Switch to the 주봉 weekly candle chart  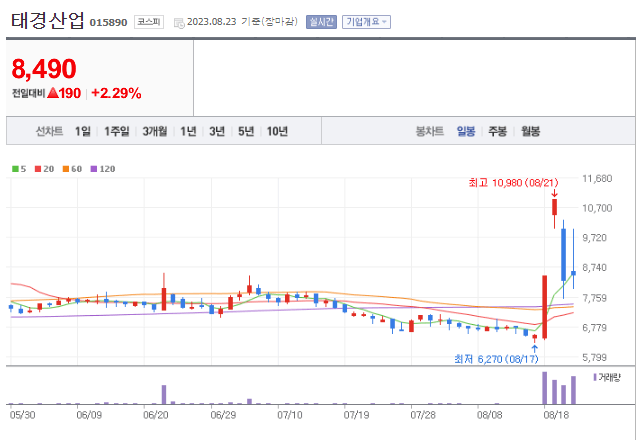pyautogui.click(x=497, y=131)
